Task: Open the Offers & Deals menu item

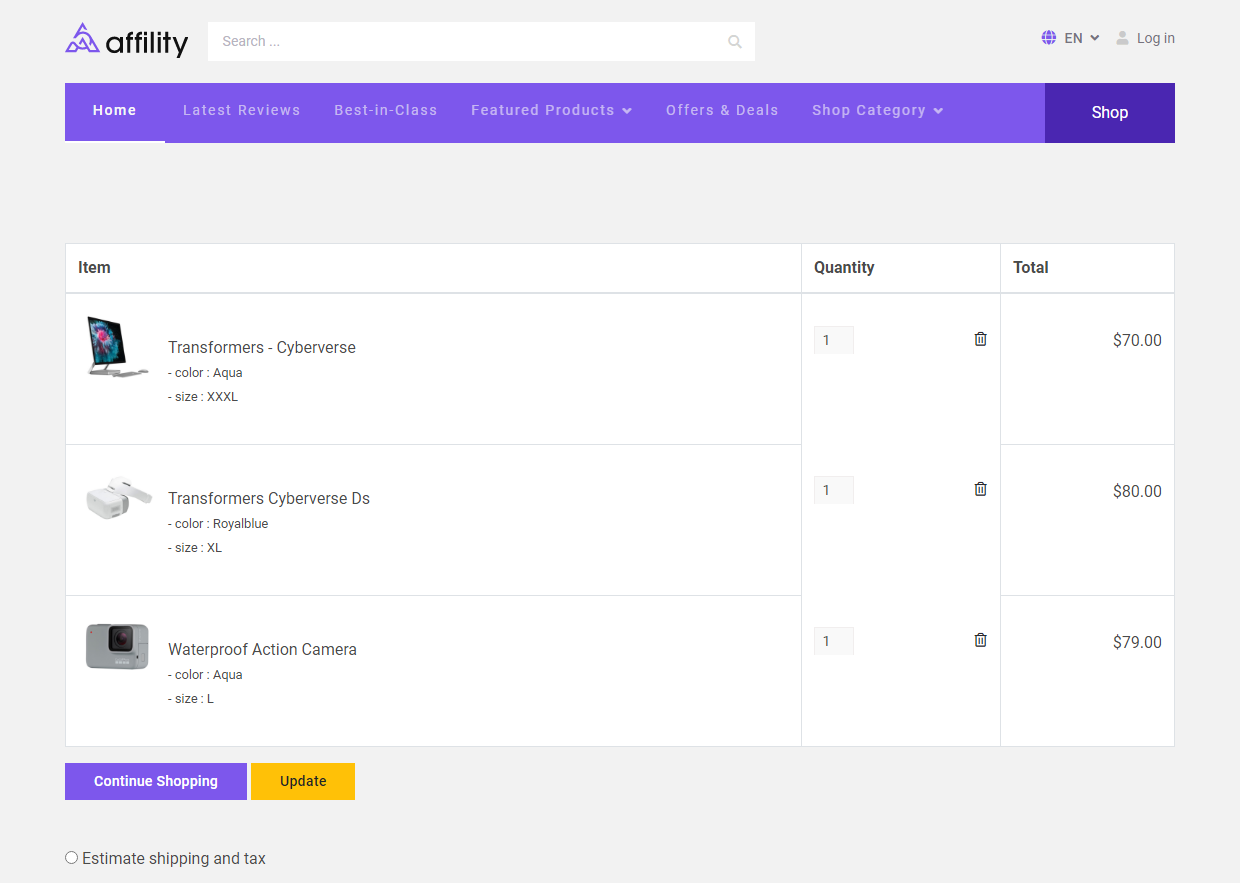Action: [x=722, y=110]
